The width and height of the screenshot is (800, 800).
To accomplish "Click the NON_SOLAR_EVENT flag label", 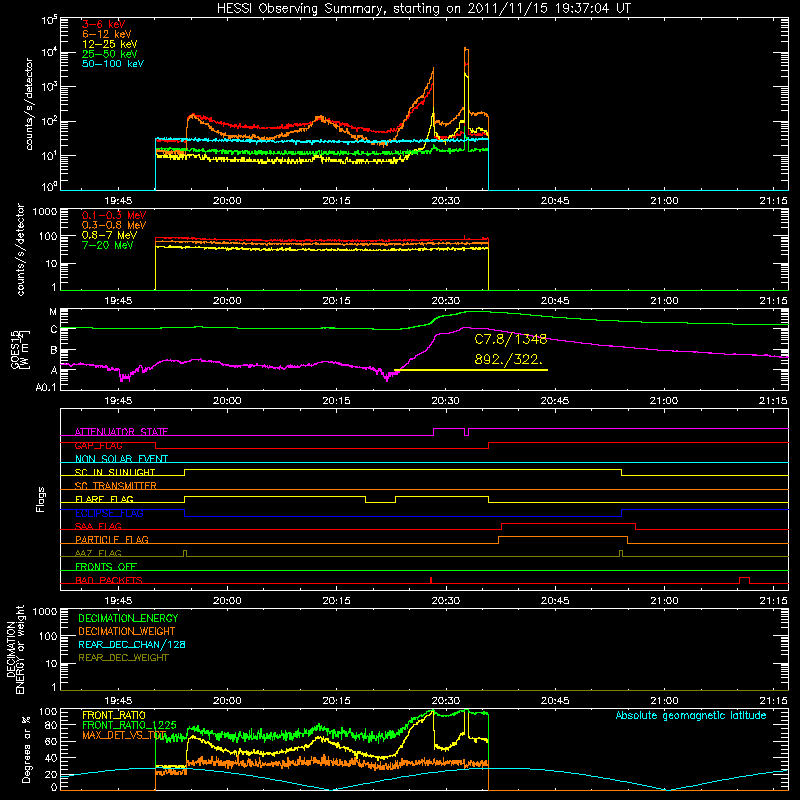I will tap(121, 459).
